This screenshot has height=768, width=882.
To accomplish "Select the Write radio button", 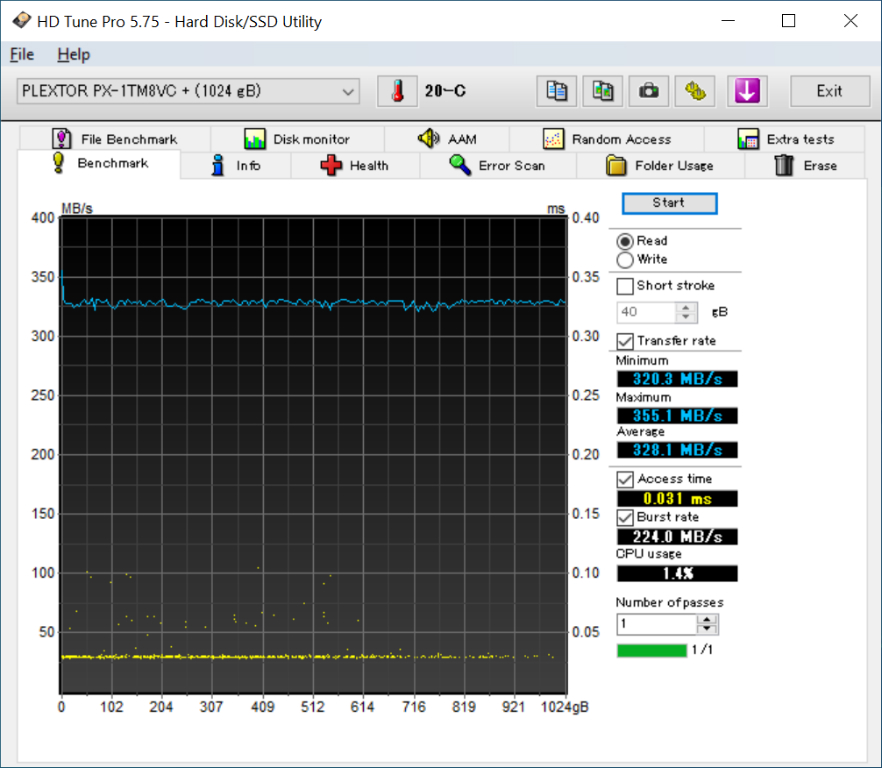I will 626,260.
